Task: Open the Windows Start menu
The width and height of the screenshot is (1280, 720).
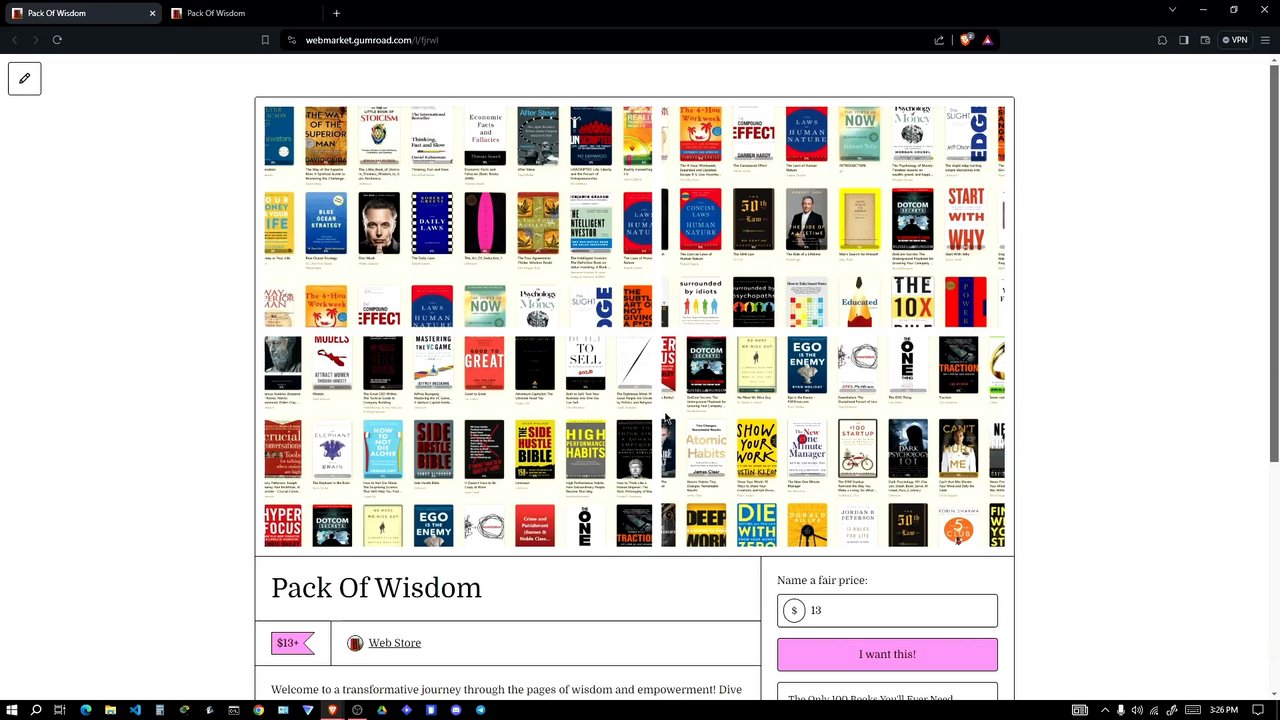Action: [x=11, y=710]
